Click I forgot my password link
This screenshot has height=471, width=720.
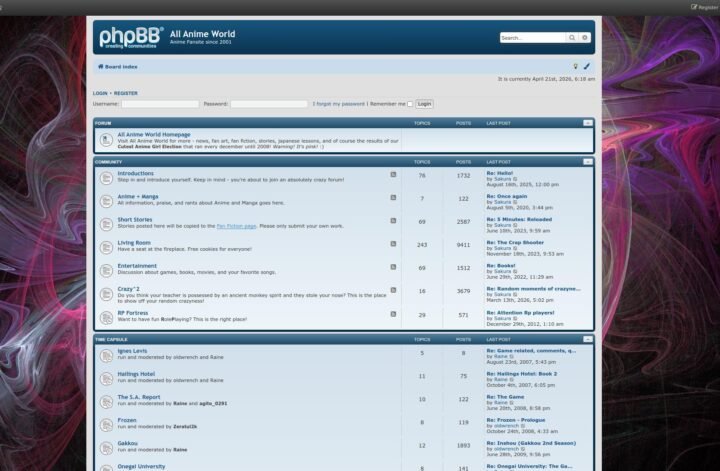click(338, 104)
